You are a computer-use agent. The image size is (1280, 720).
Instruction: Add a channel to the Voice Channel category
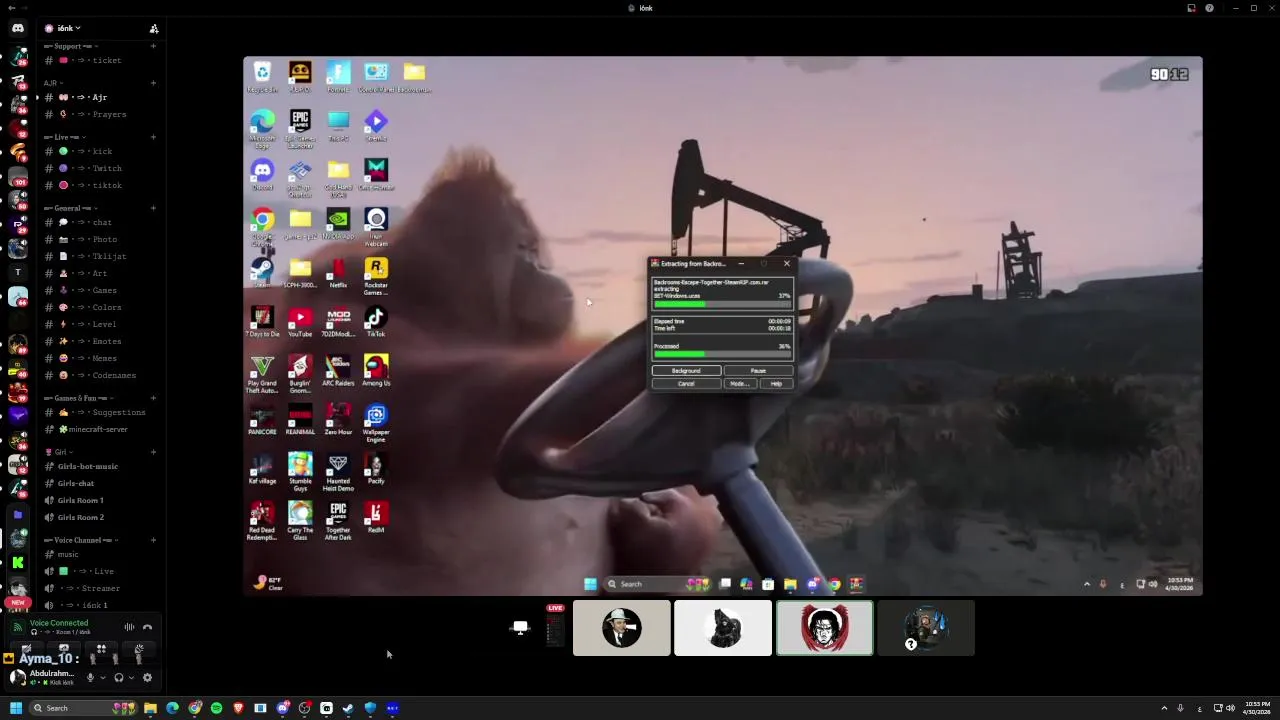pos(153,540)
